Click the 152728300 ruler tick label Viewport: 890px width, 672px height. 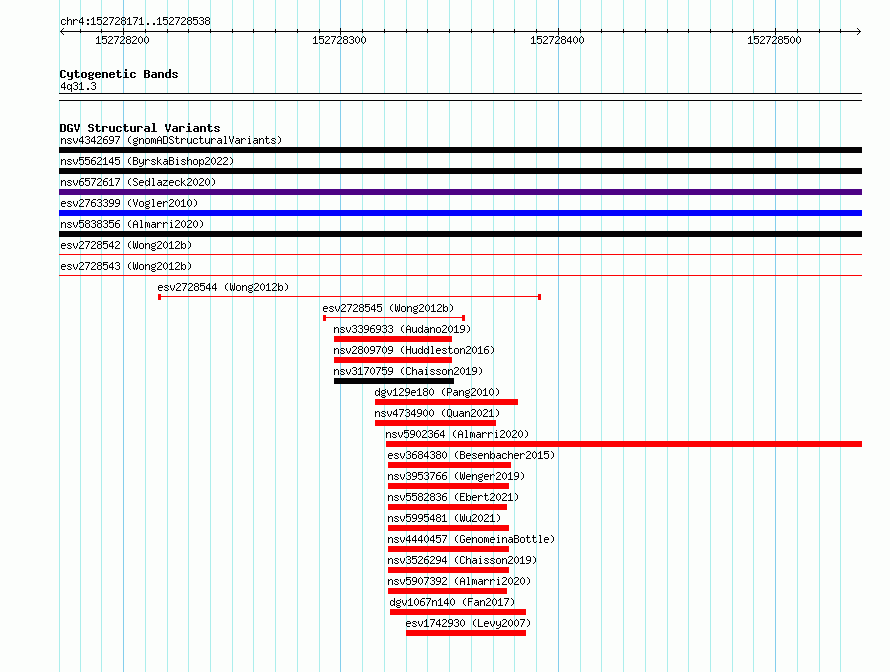click(x=339, y=40)
